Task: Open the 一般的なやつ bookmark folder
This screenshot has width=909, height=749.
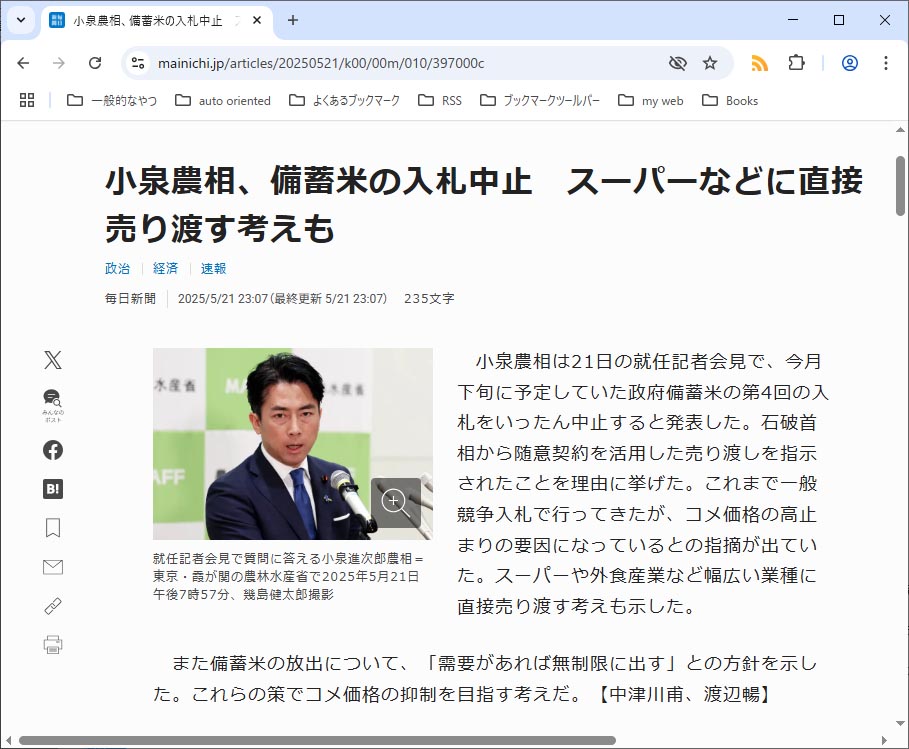Action: coord(112,100)
